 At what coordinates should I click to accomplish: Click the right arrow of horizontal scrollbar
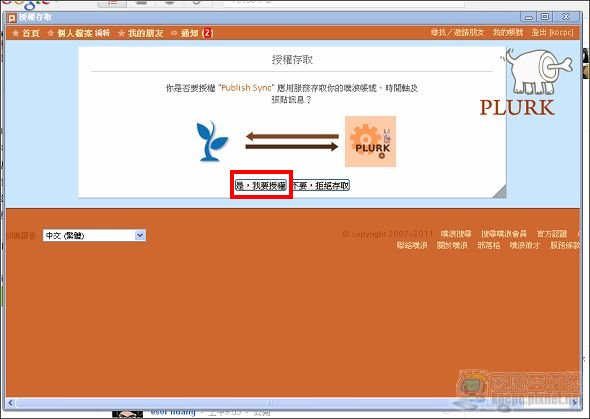575,403
